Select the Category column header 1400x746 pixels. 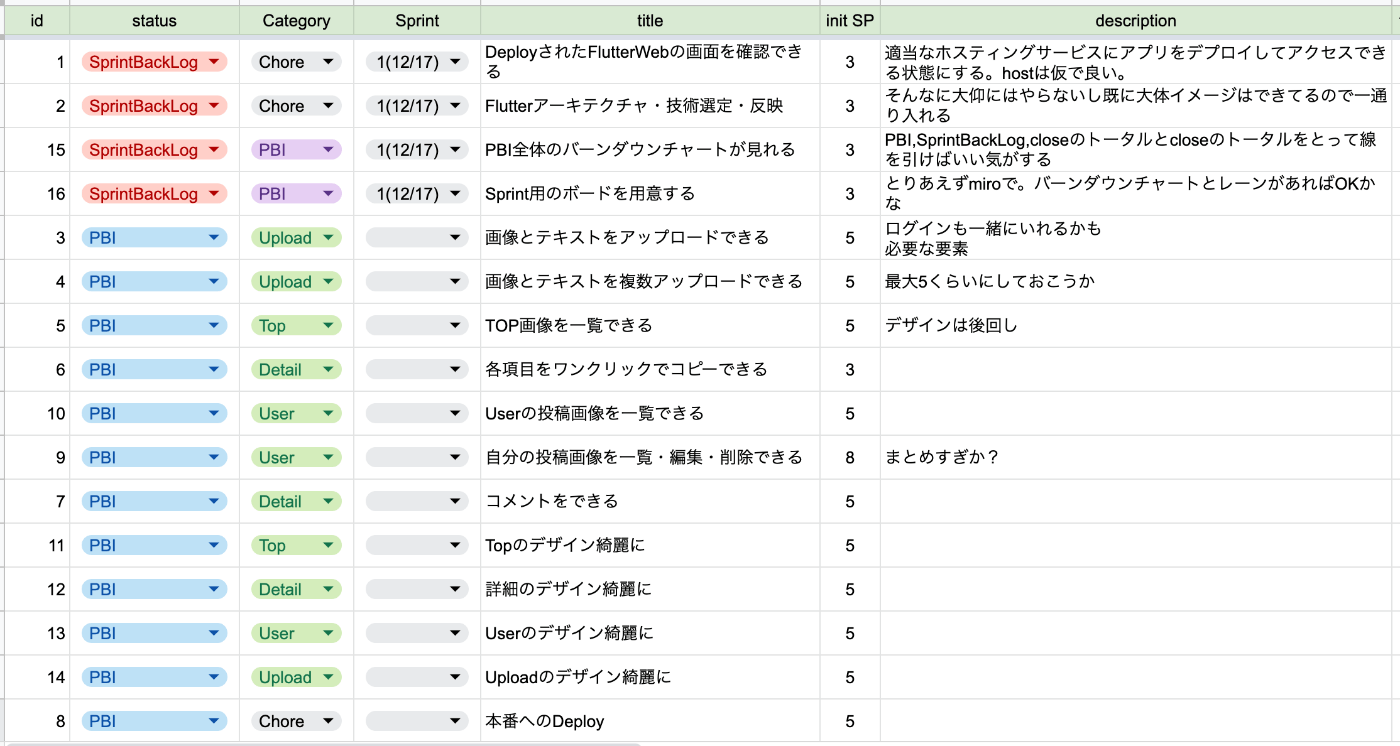tap(296, 20)
